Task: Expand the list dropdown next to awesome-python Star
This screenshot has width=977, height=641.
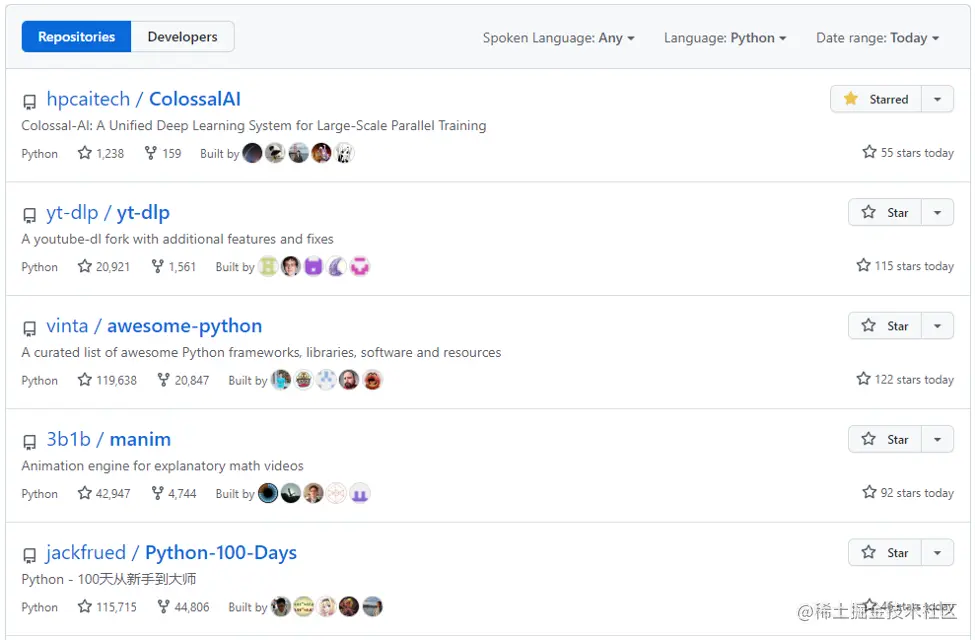Action: pyautogui.click(x=937, y=326)
